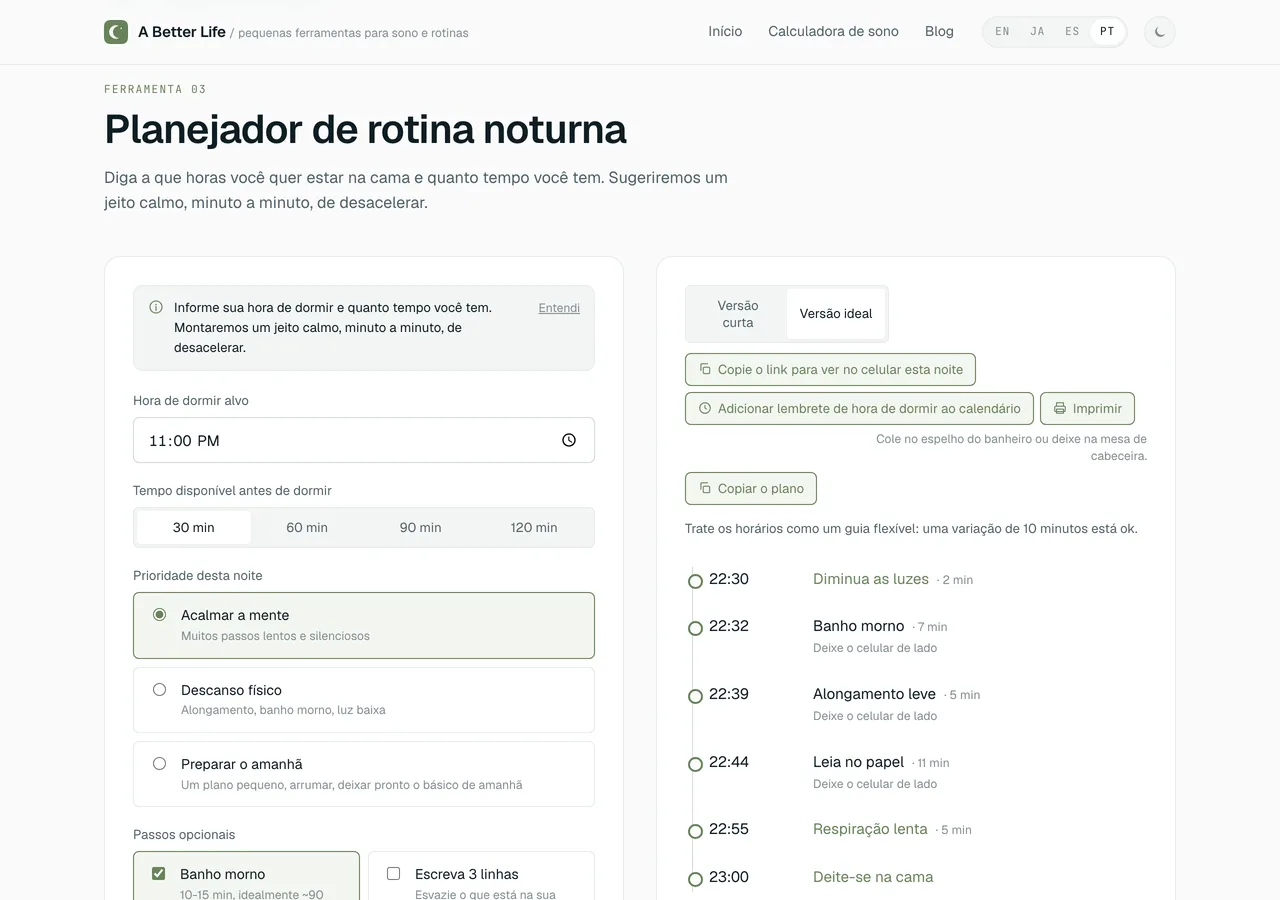Click the Leia no papel step
This screenshot has width=1280, height=900.
tap(858, 762)
